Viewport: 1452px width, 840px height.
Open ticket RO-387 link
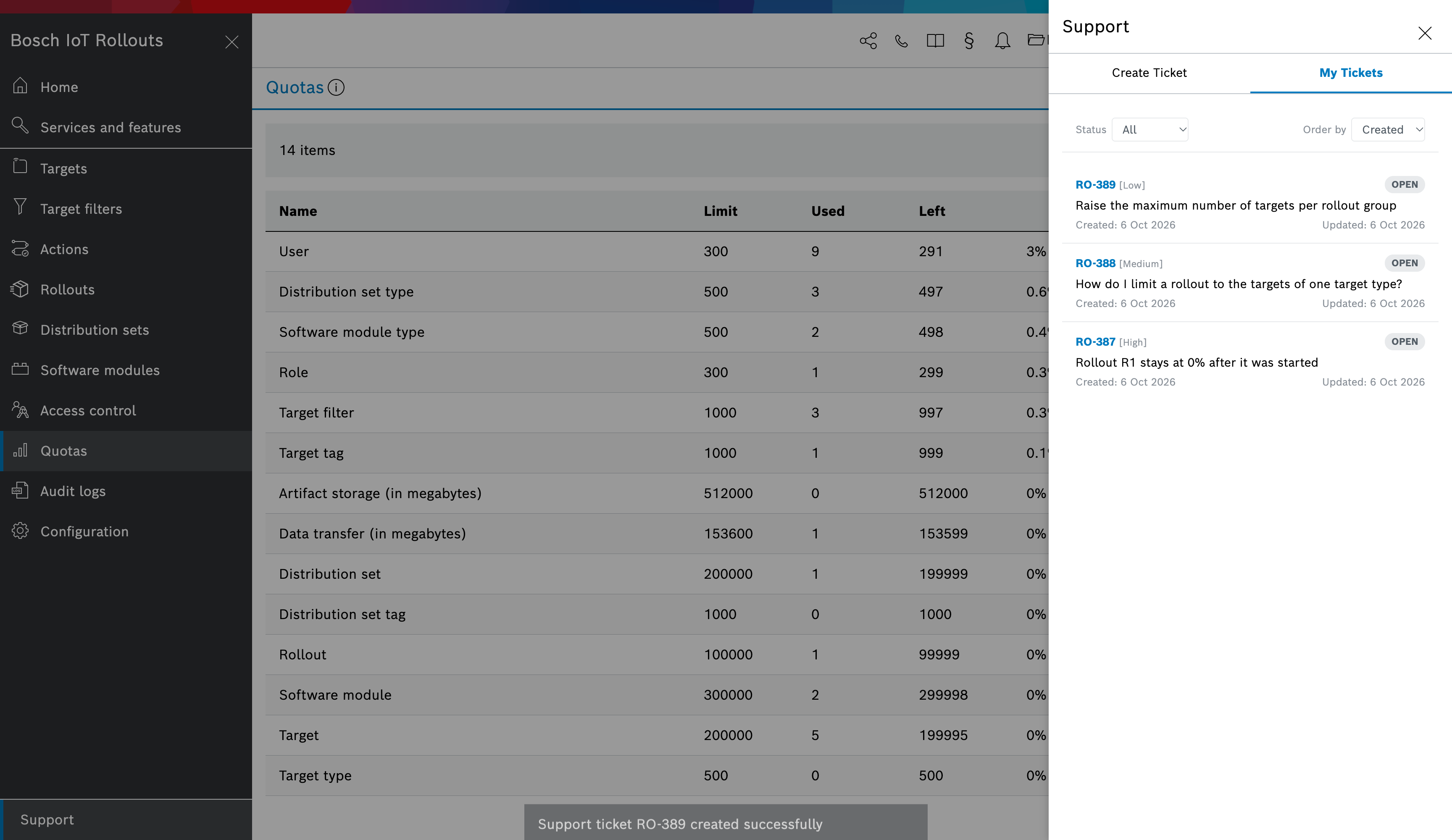click(x=1095, y=341)
